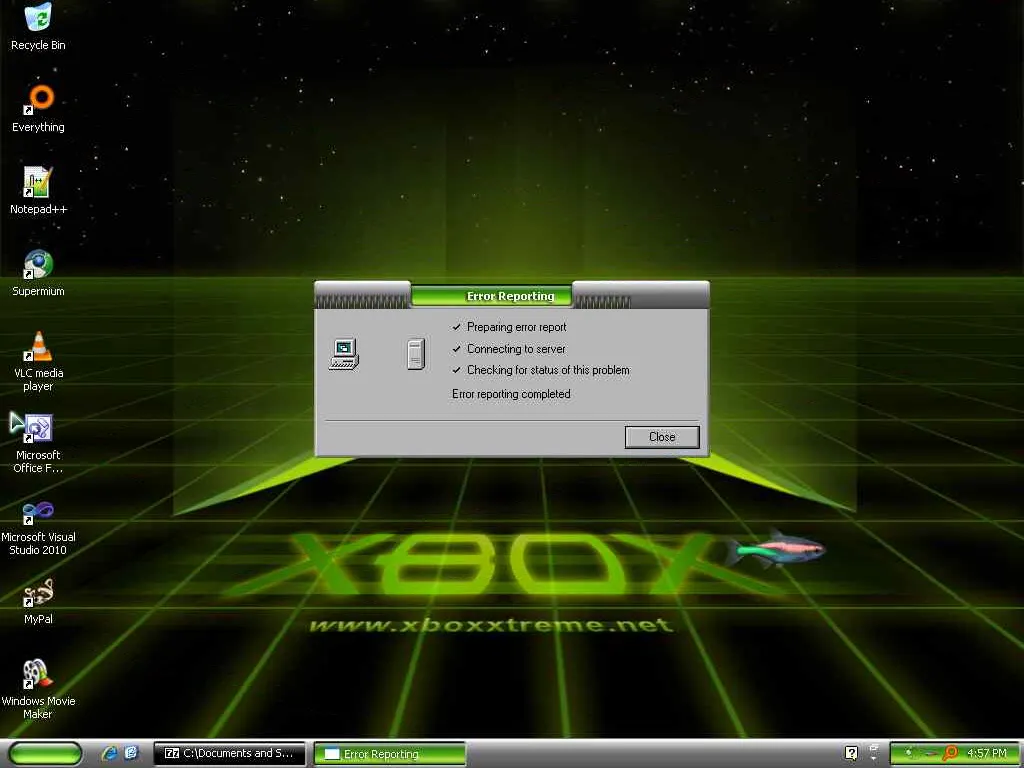Select the Windows Movie Maker shortcut

(38, 689)
